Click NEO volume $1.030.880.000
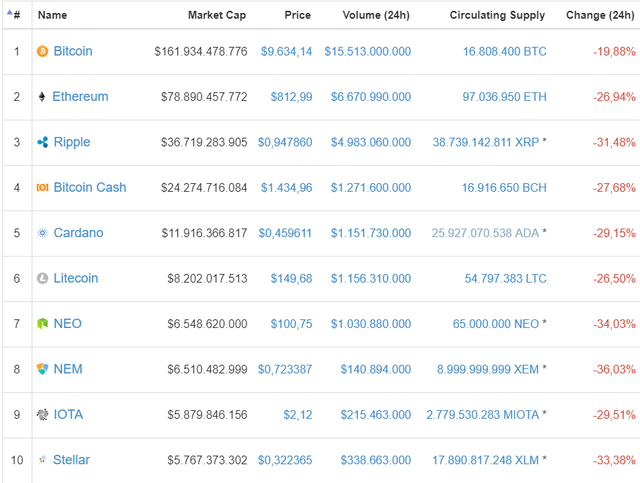The width and height of the screenshot is (640, 483). click(x=371, y=324)
